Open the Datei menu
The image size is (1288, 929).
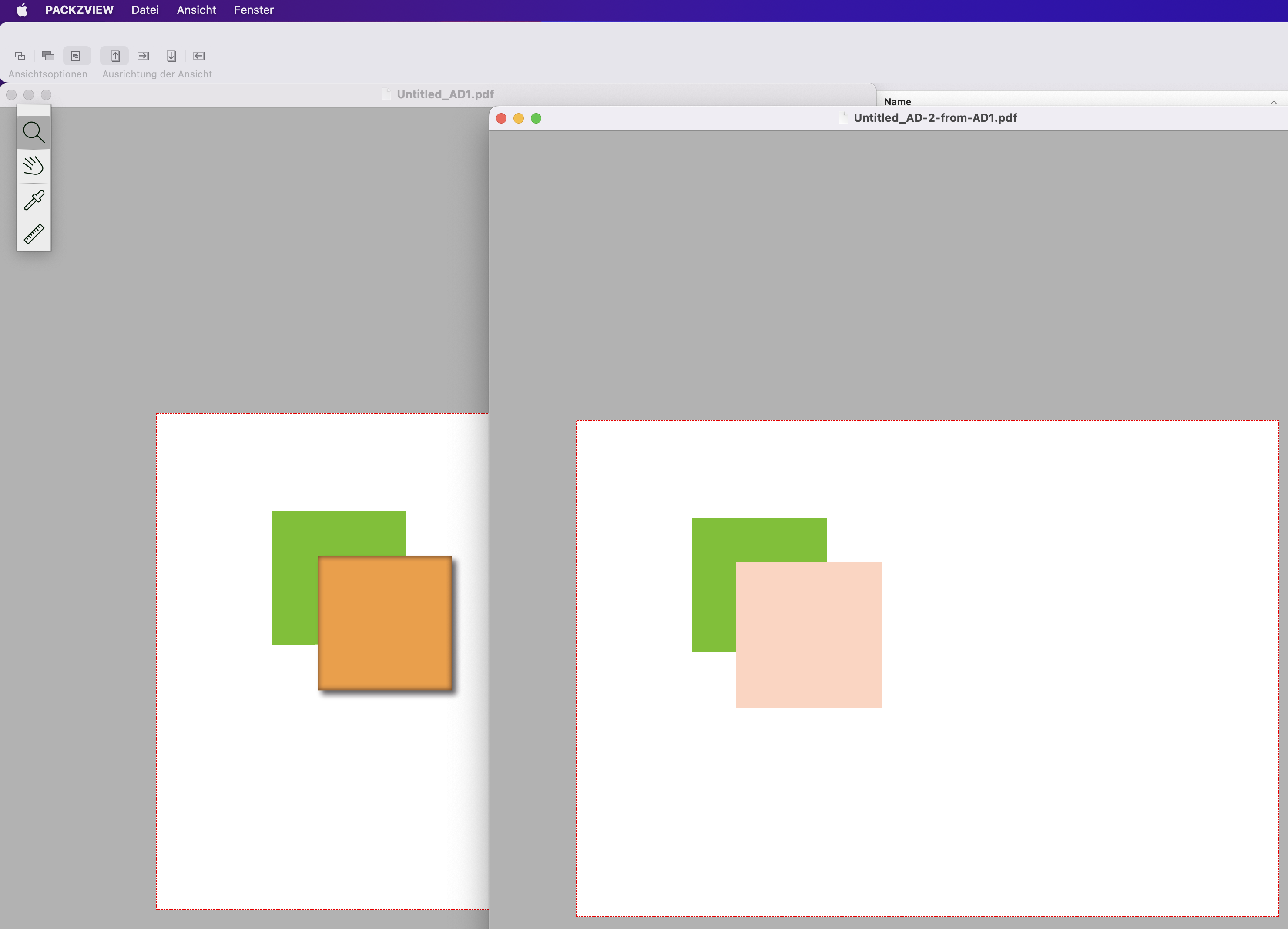(x=145, y=10)
